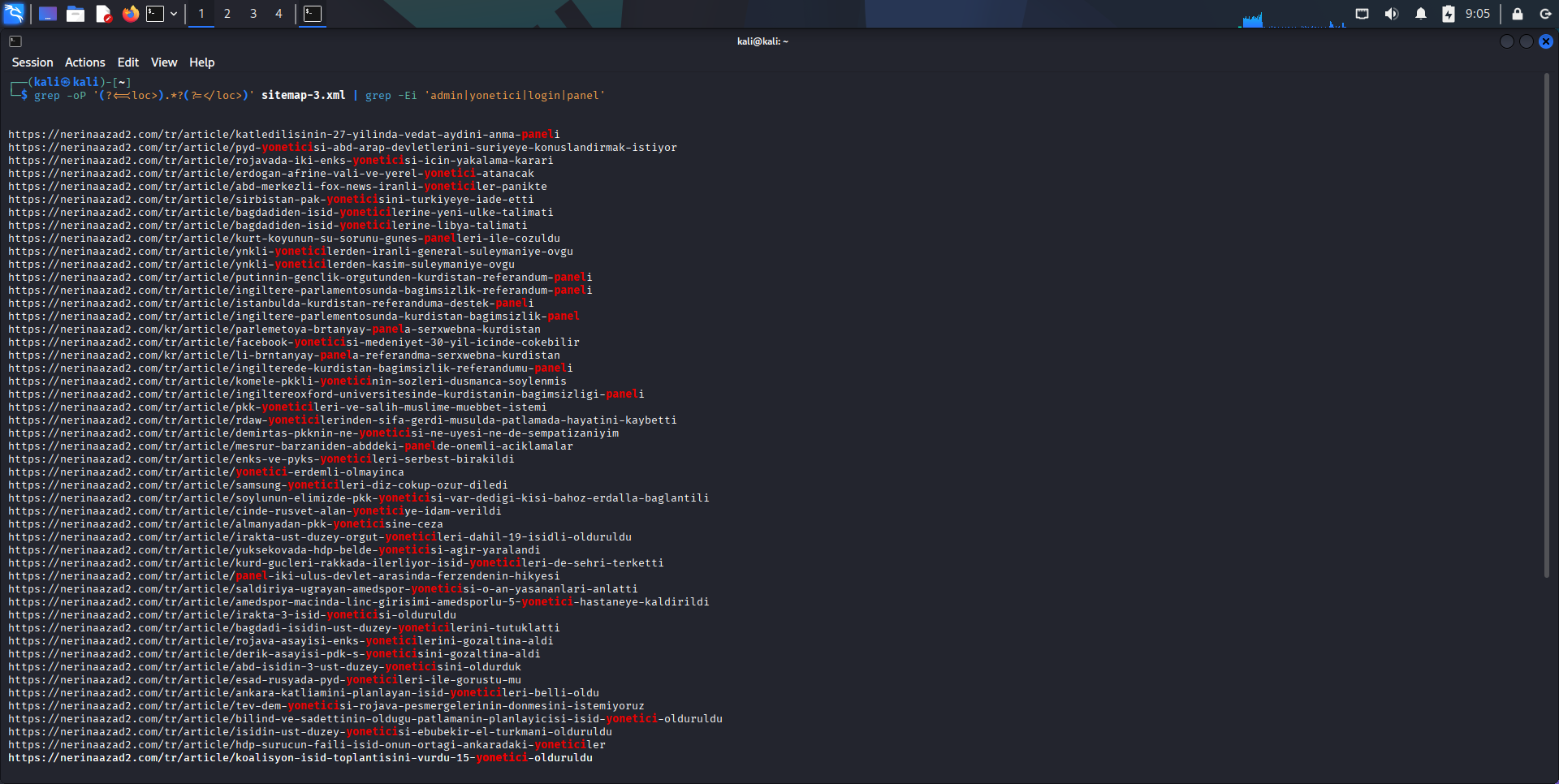Click the log out icon in the panel

tap(1545, 14)
